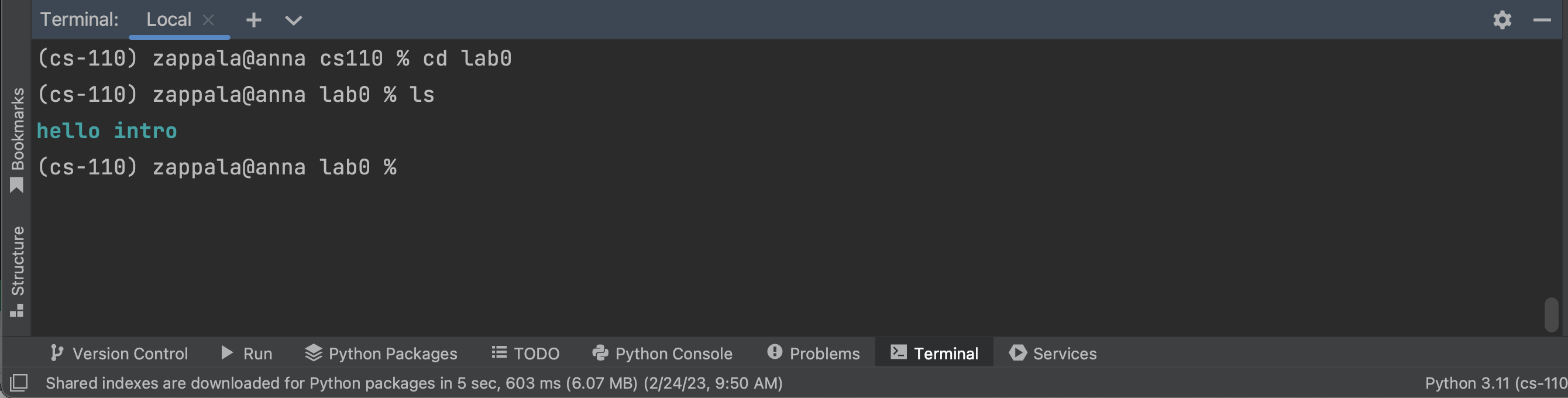This screenshot has height=398, width=1568.
Task: Open the Python 3.11 interpreter selector
Action: (x=1495, y=383)
